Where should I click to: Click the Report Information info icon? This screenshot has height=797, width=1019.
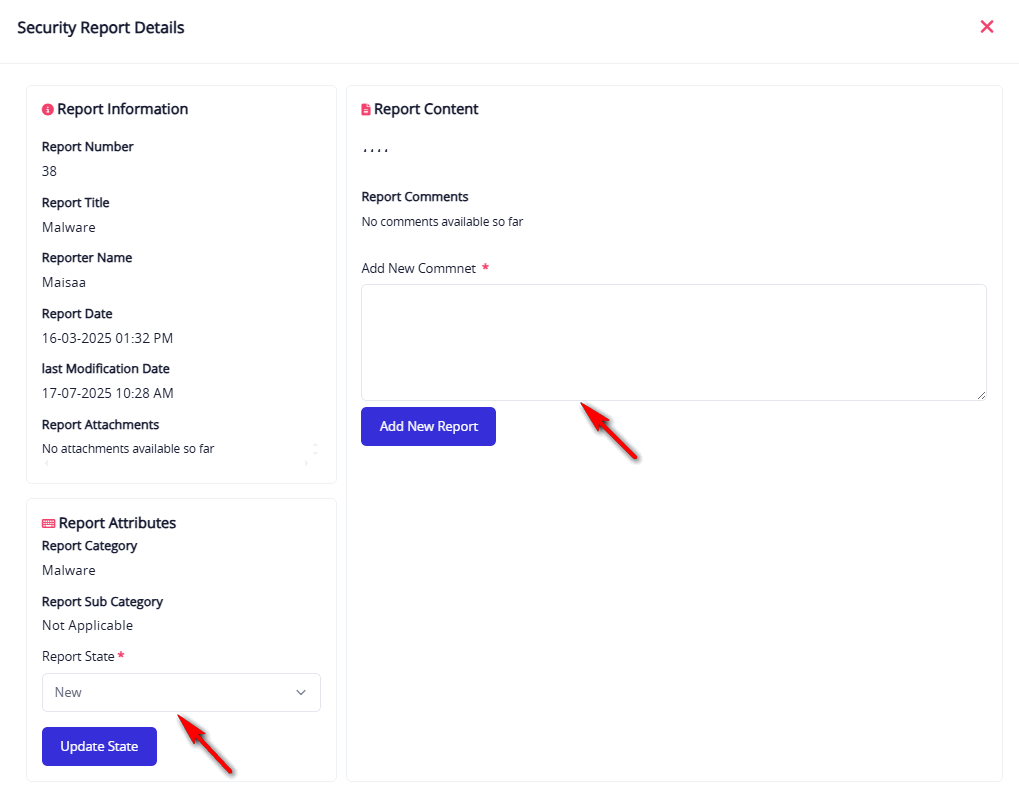coord(47,109)
